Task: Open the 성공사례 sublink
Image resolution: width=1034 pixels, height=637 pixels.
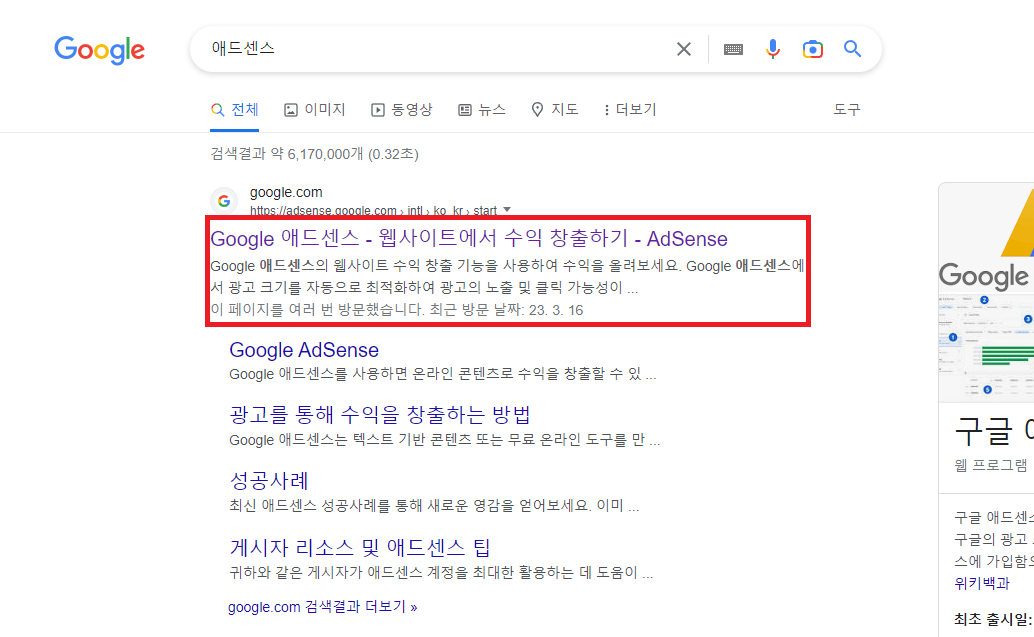Action: (269, 481)
